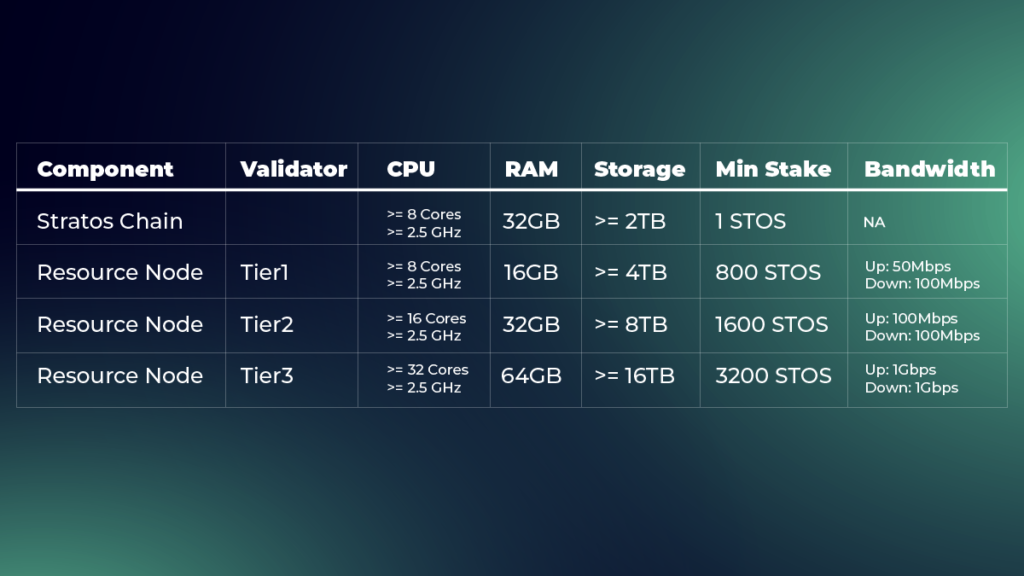Select the 1600 STOS min stake cell

(x=771, y=325)
